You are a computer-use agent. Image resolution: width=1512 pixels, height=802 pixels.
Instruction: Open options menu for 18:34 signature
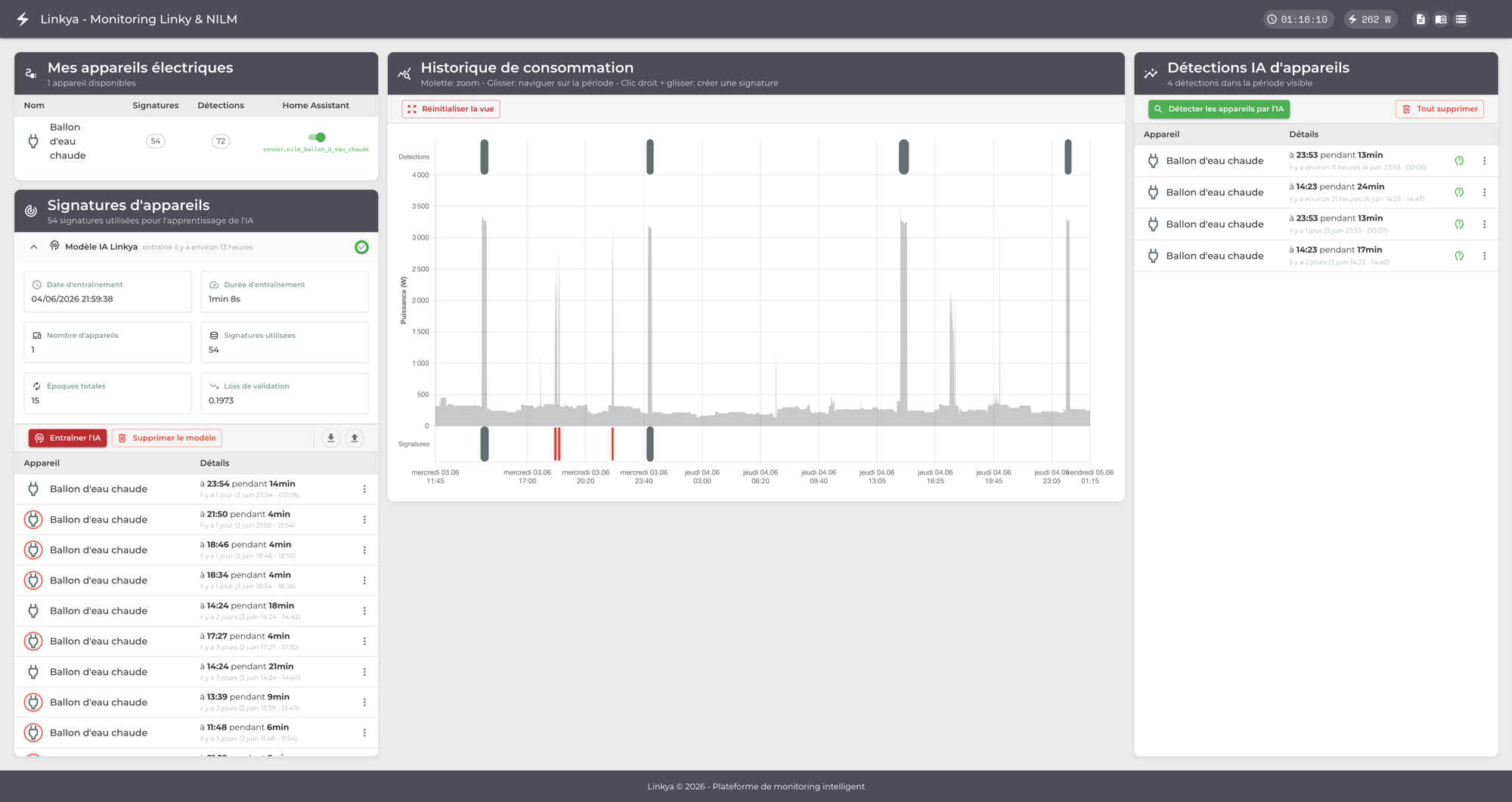click(x=364, y=581)
